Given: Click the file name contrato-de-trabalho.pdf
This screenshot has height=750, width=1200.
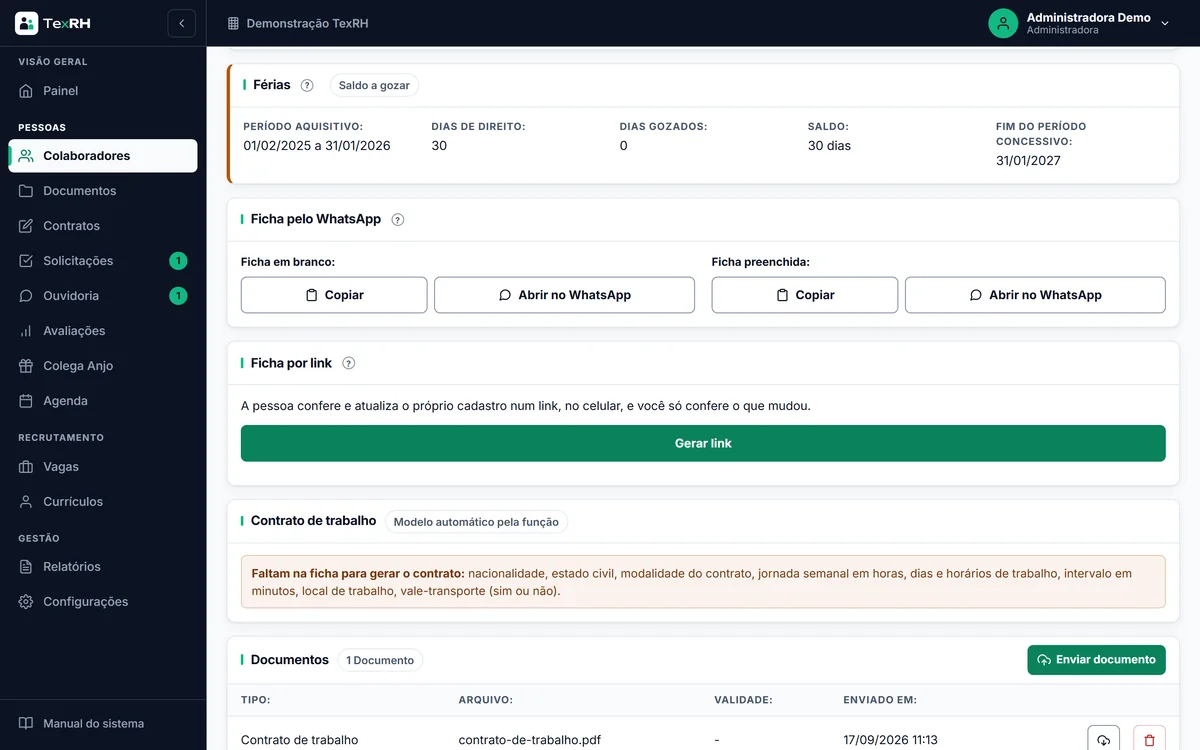Looking at the screenshot, I should [529, 741].
